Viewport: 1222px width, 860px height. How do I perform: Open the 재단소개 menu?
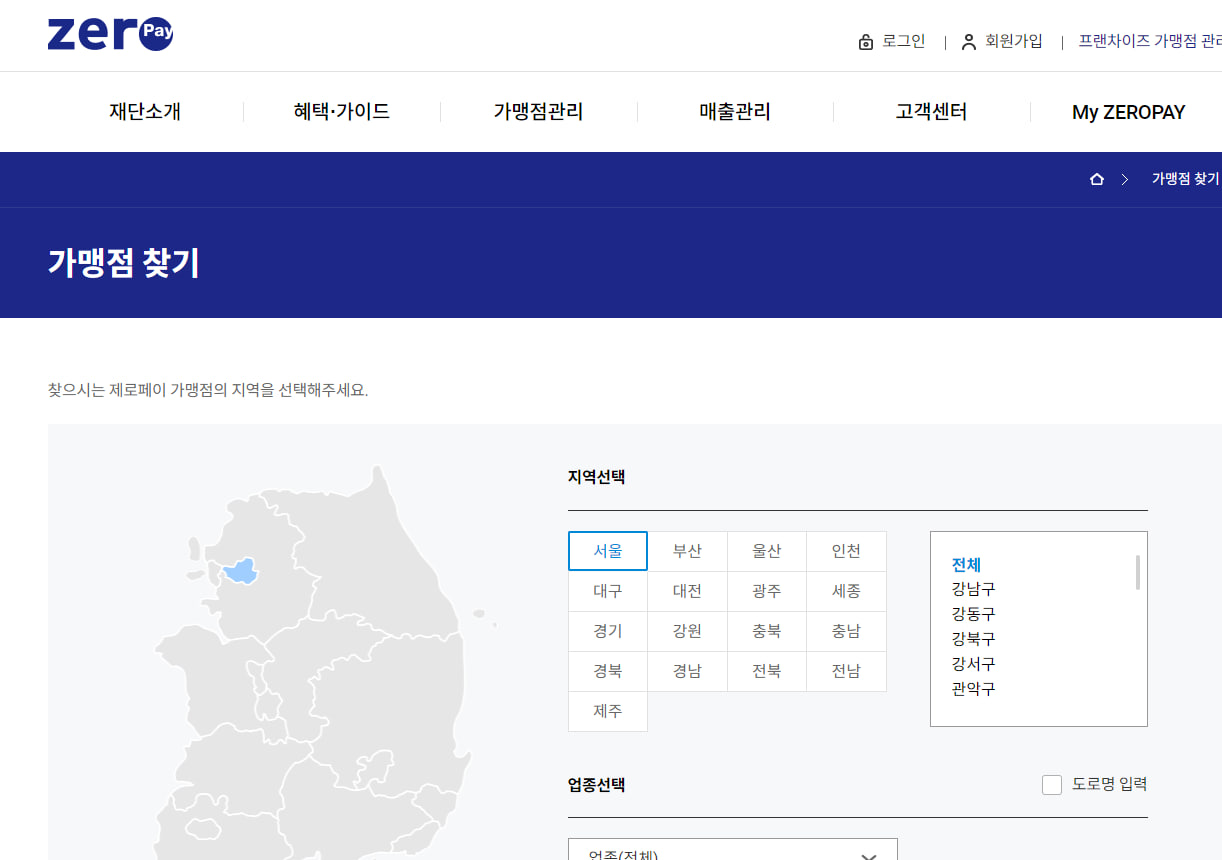click(146, 111)
